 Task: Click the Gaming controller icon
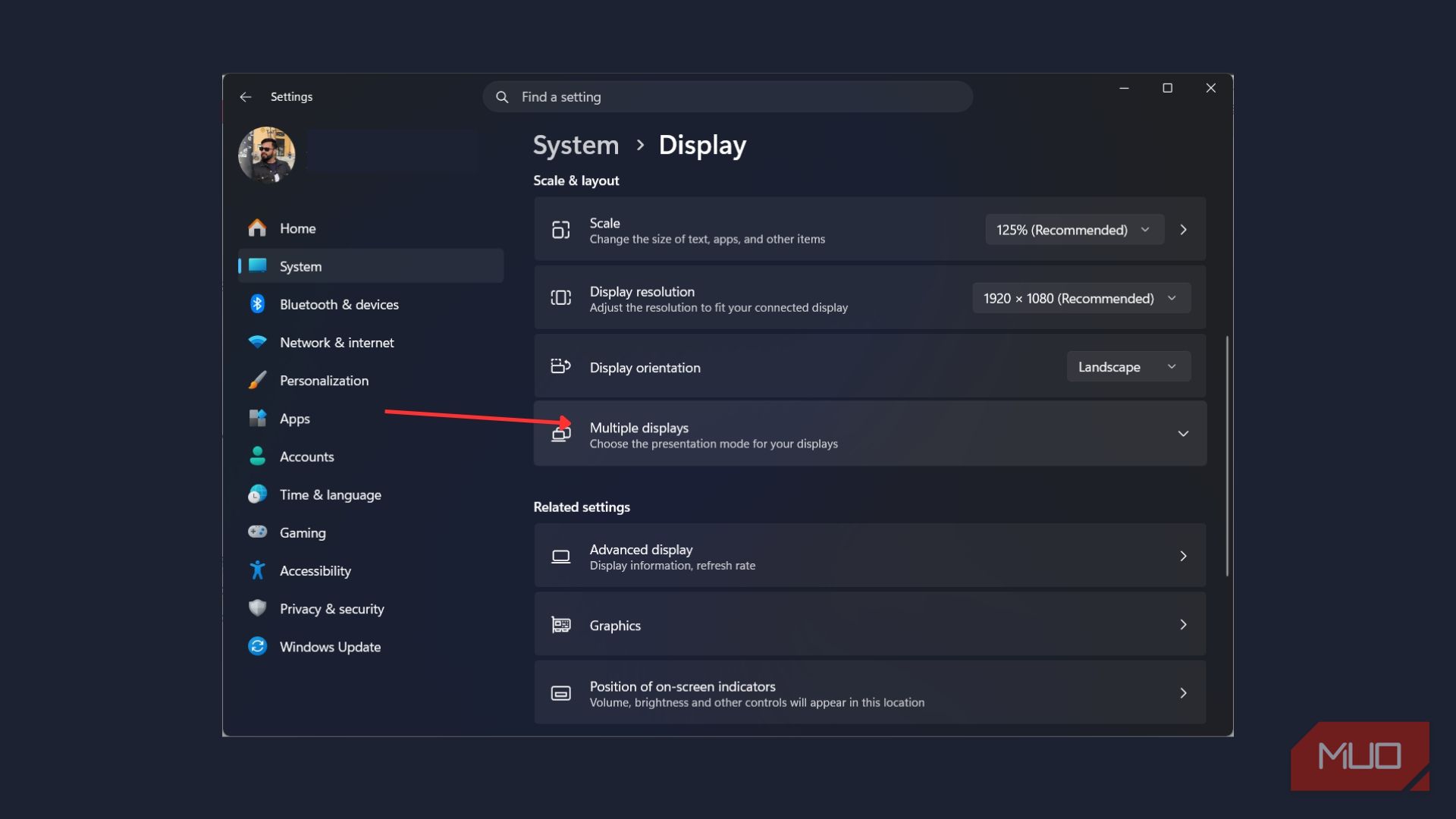pos(257,532)
